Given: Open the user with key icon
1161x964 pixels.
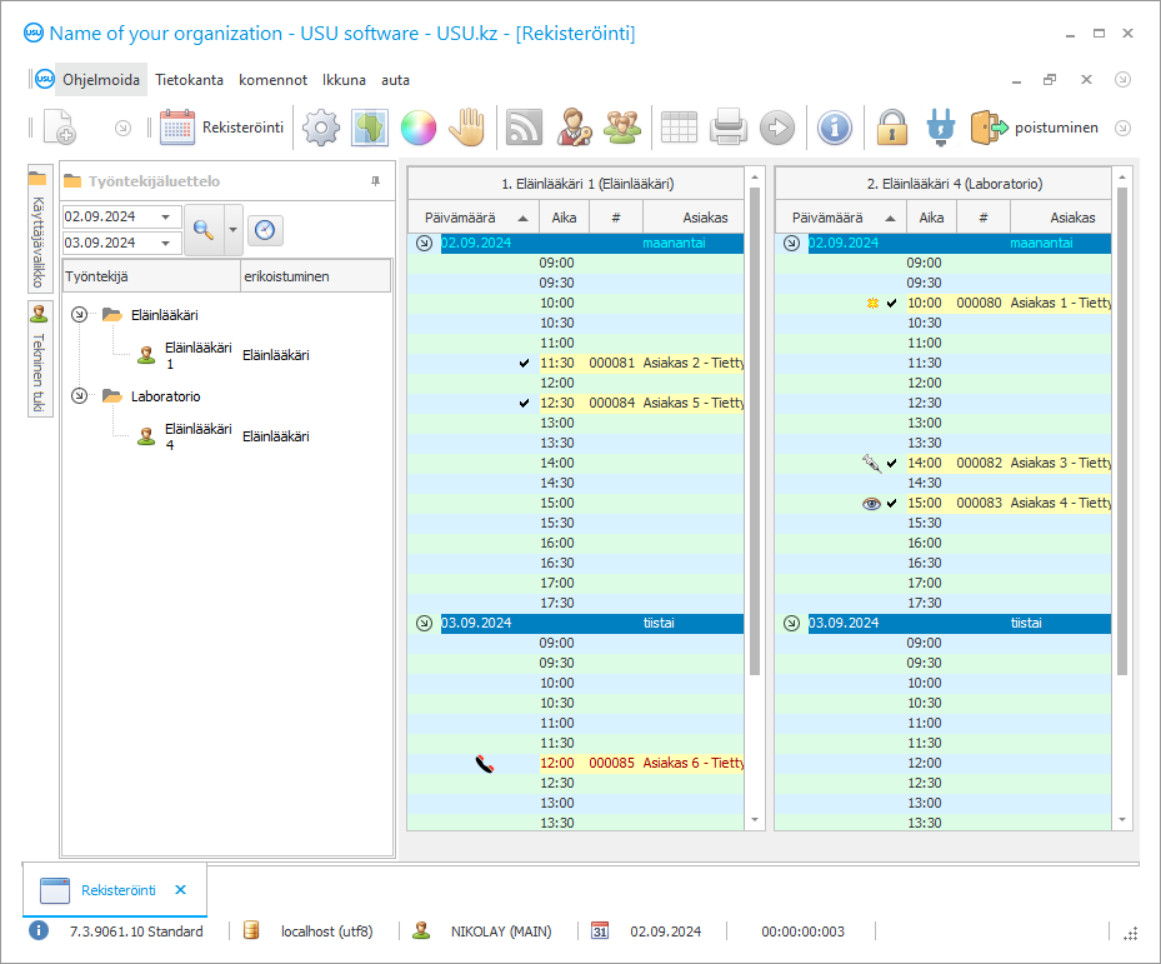Looking at the screenshot, I should click(573, 127).
